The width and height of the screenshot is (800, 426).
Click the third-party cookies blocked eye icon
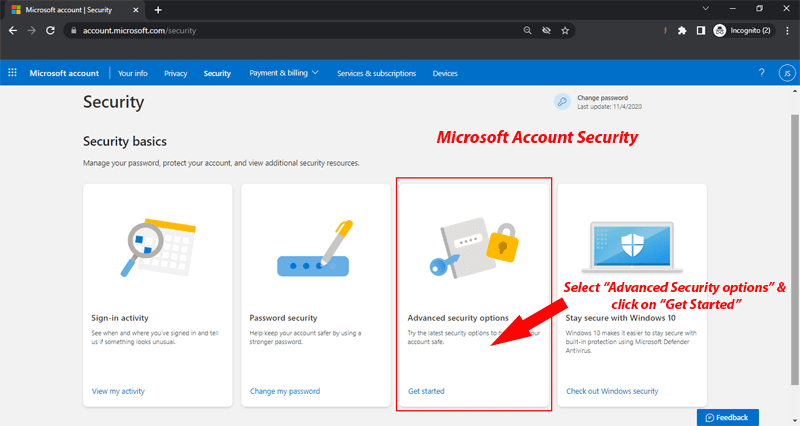[546, 31]
